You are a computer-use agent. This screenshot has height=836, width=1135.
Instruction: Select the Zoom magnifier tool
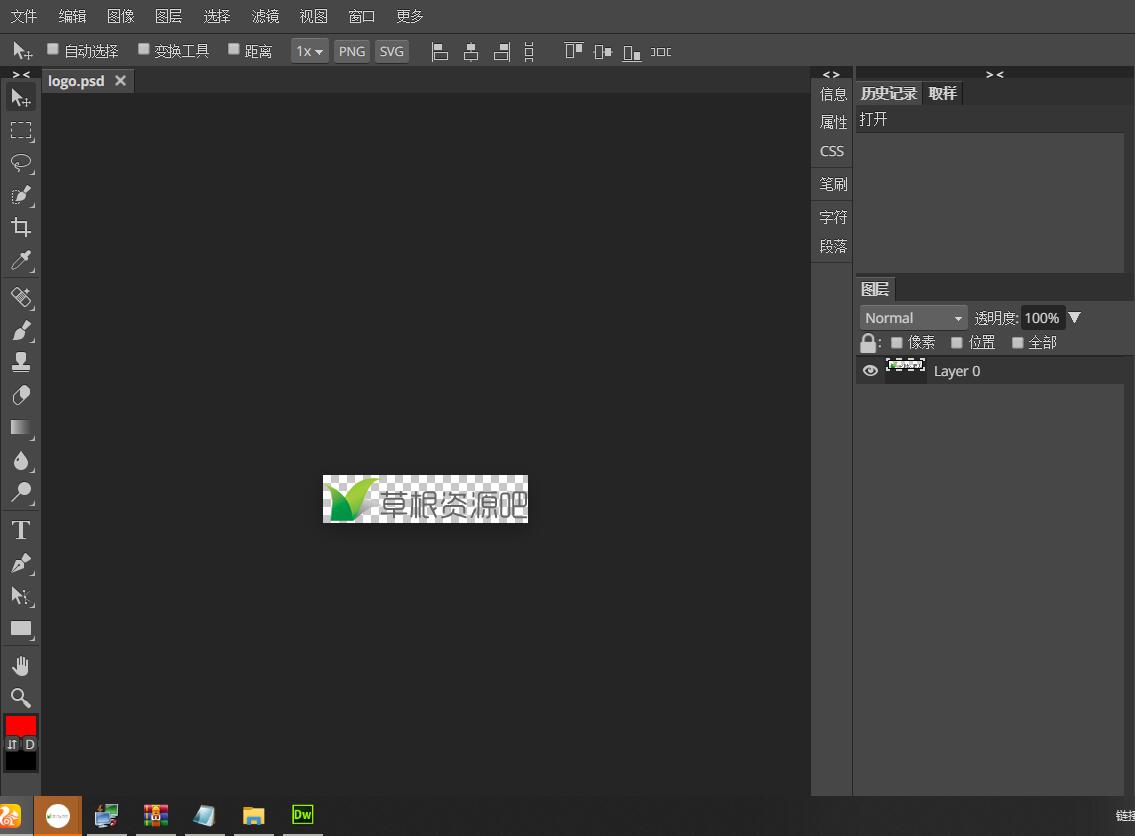(21, 698)
